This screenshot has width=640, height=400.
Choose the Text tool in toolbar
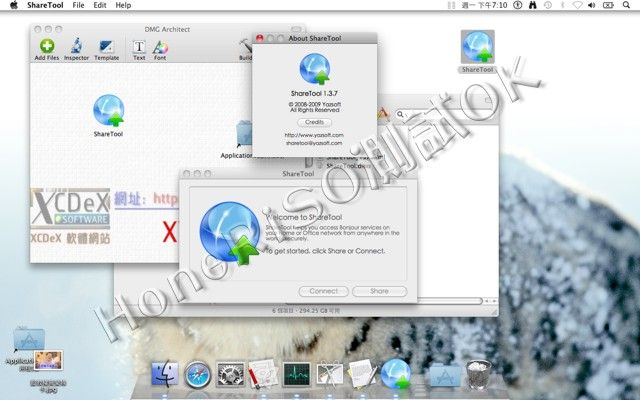(139, 47)
